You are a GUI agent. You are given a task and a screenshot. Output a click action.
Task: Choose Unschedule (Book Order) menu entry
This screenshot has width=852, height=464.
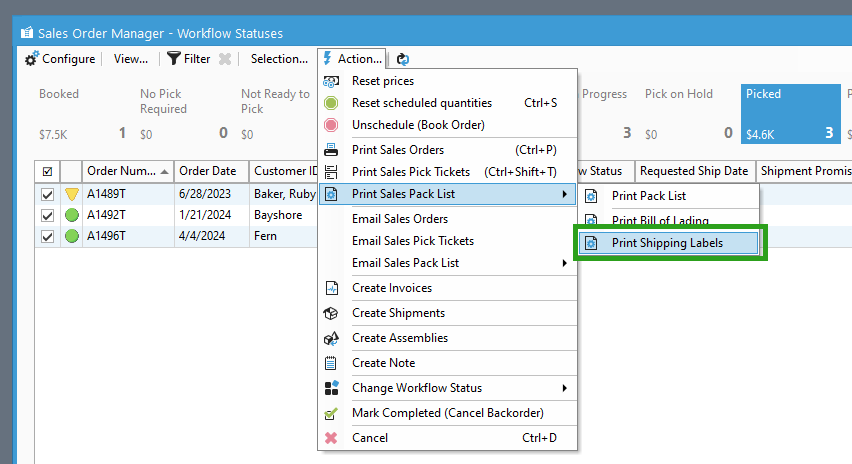coord(418,125)
